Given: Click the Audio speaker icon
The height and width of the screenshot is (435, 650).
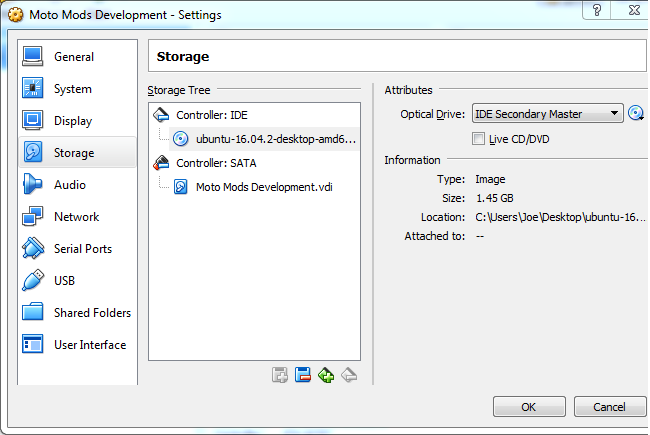Looking at the screenshot, I should 32,184.
